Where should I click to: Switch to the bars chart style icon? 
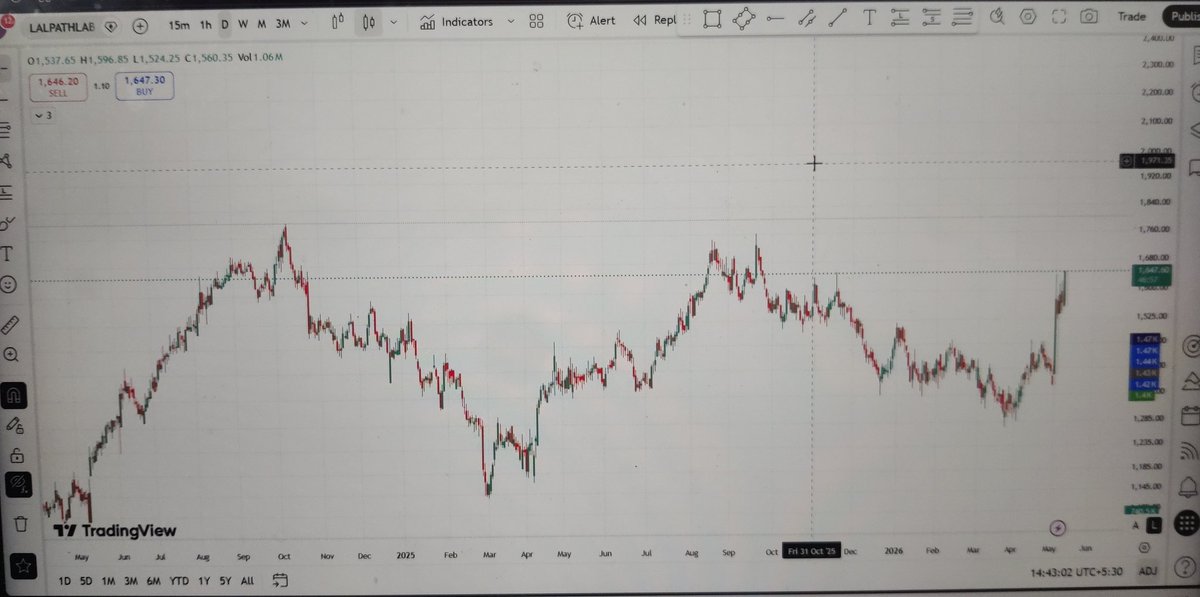pyautogui.click(x=338, y=22)
